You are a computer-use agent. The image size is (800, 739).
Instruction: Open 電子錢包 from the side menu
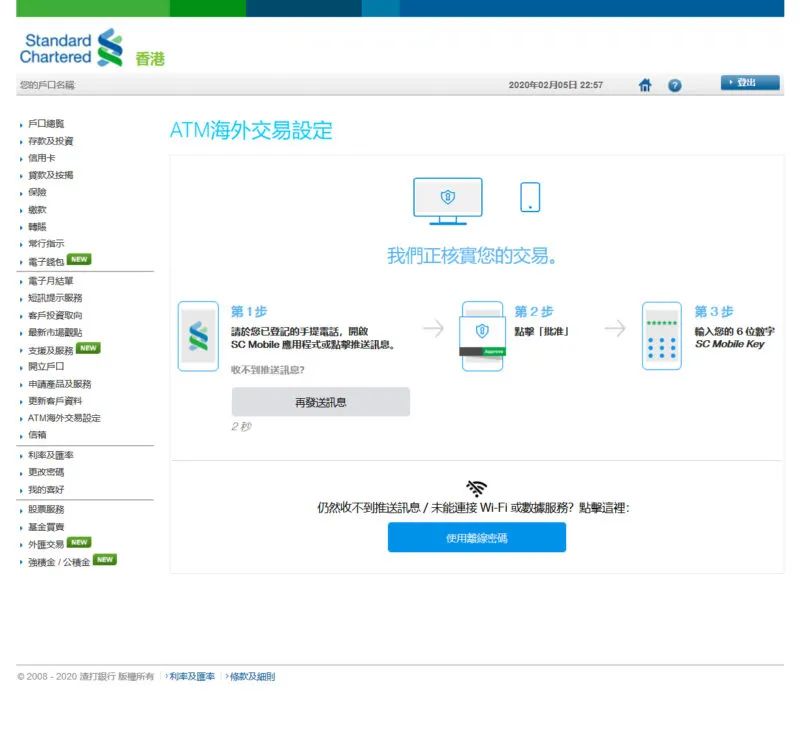coord(46,262)
